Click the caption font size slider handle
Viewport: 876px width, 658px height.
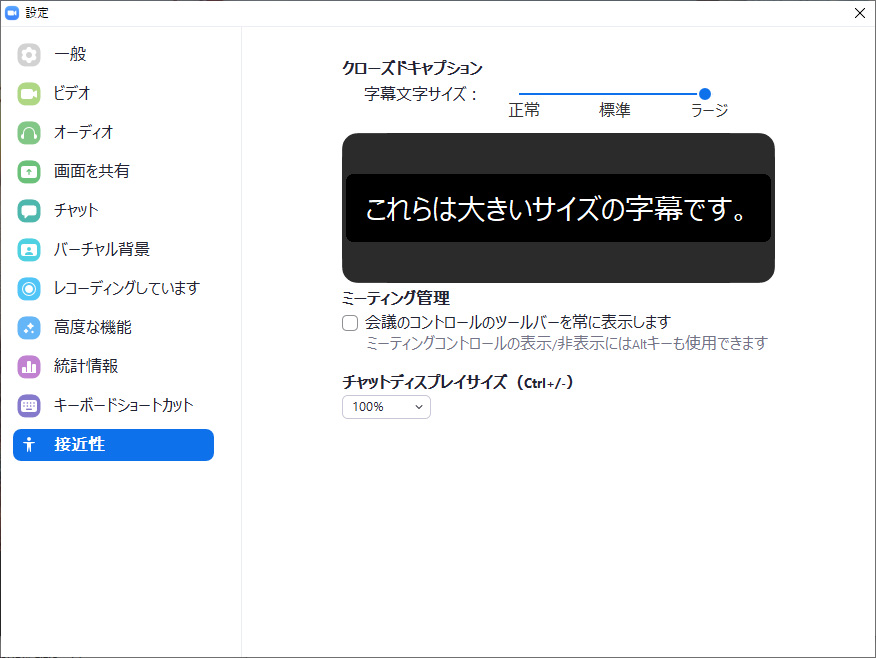705,94
